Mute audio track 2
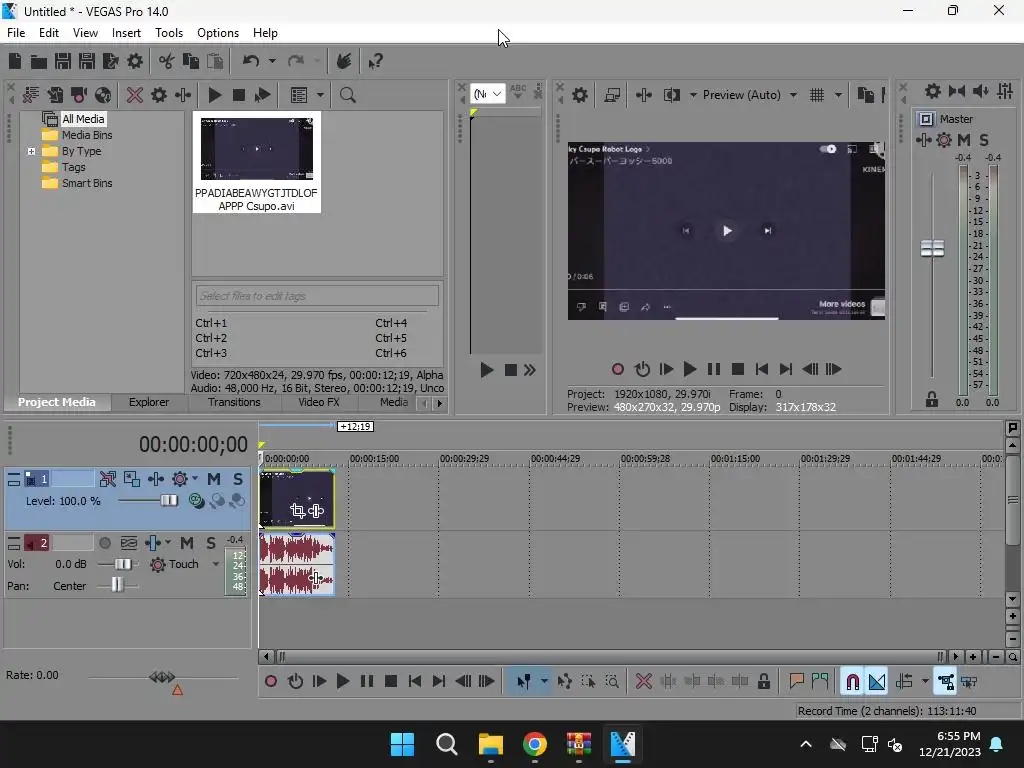This screenshot has width=1024, height=768. pos(187,543)
